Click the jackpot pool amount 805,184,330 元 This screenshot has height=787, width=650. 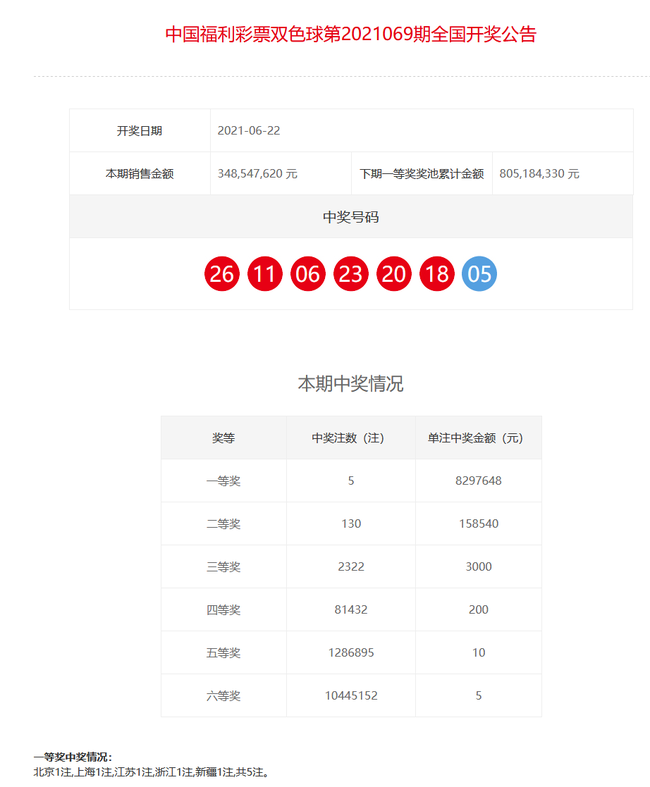[538, 174]
